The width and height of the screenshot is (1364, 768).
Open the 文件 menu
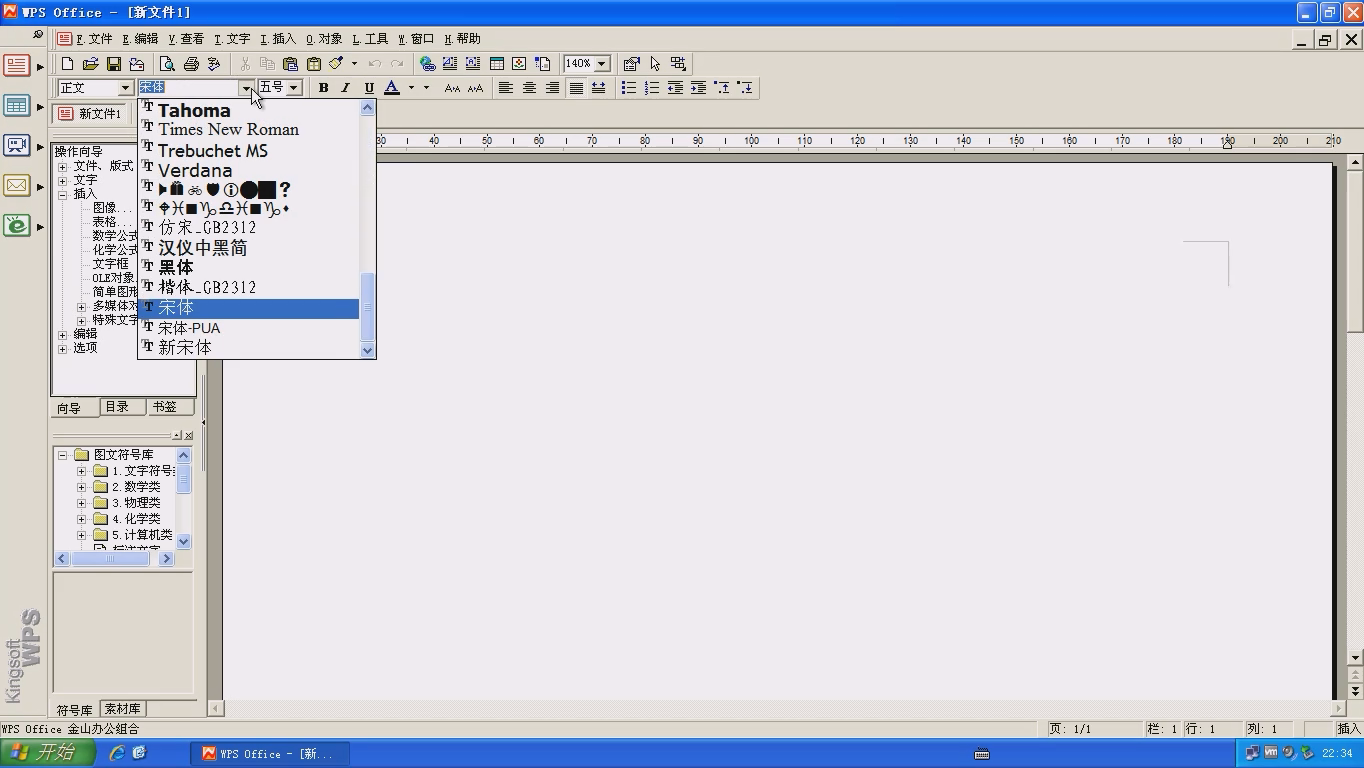click(95, 39)
